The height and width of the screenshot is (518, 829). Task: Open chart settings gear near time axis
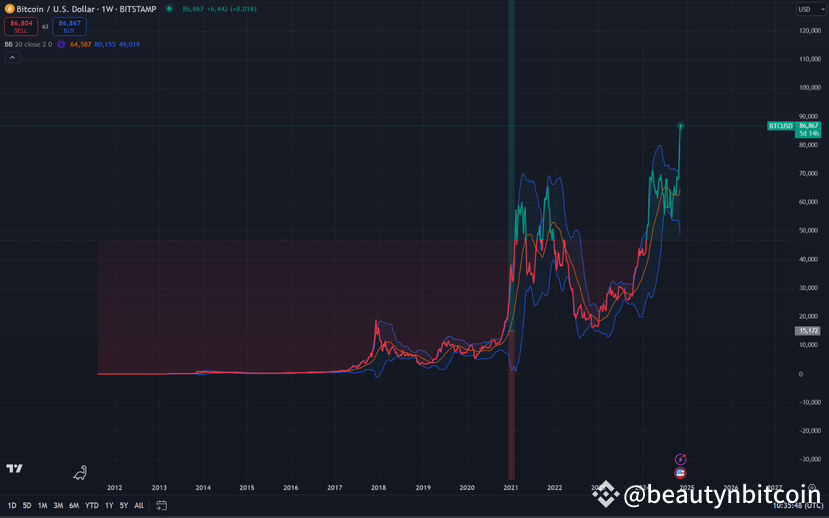812,488
